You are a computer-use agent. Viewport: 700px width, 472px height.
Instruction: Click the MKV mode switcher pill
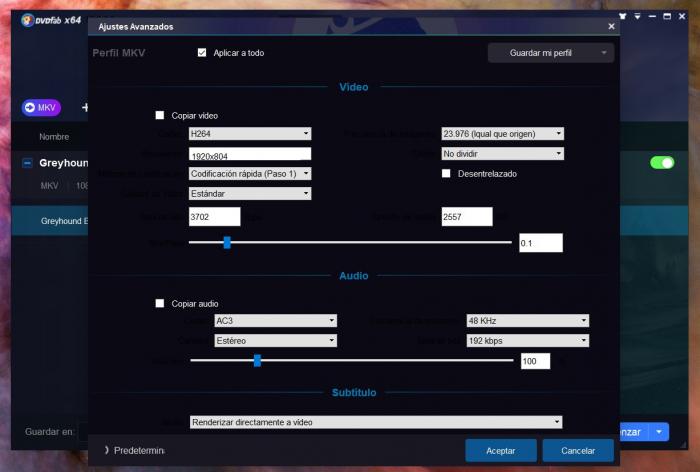(41, 108)
